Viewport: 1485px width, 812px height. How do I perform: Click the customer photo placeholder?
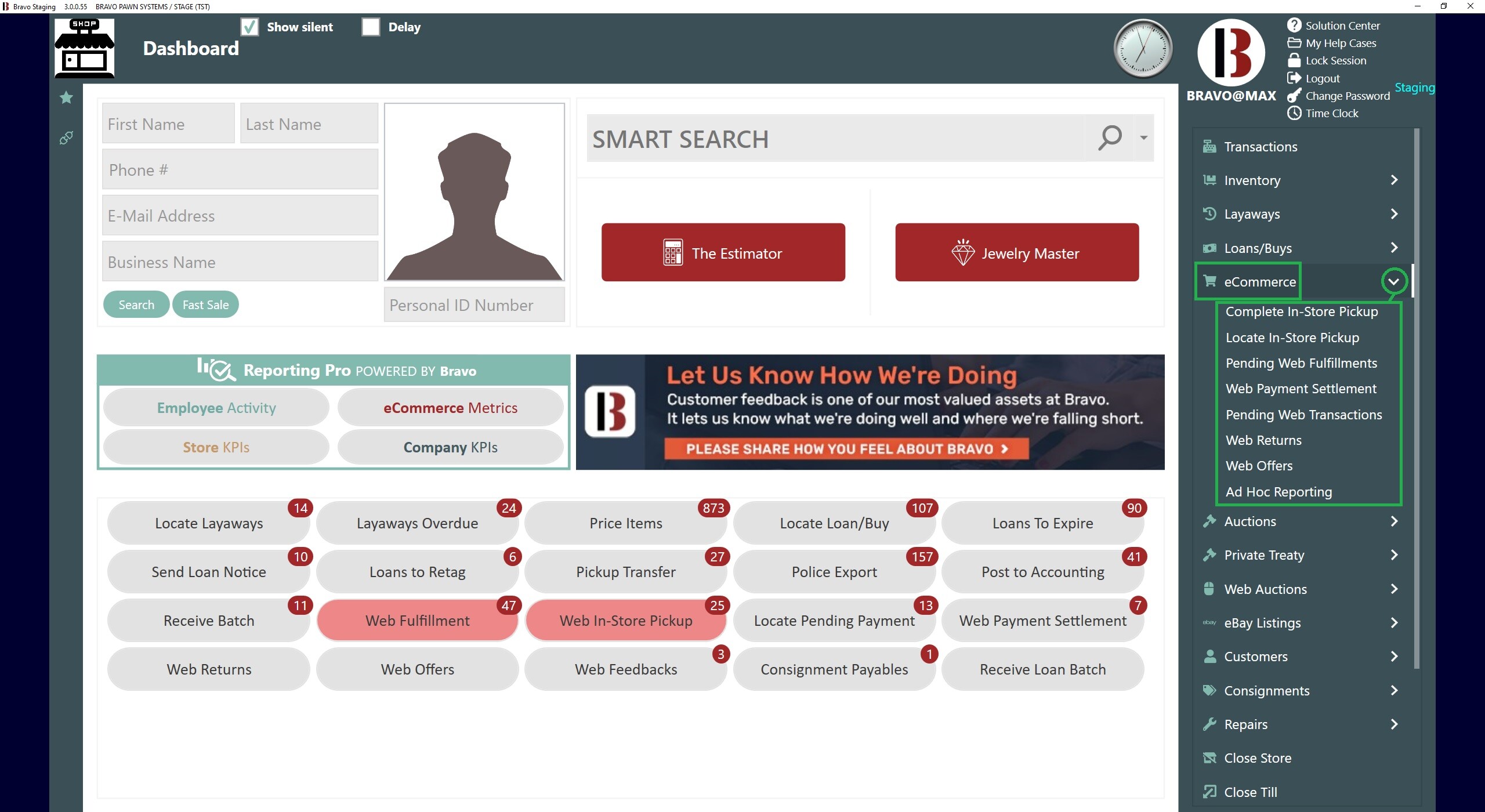point(474,192)
